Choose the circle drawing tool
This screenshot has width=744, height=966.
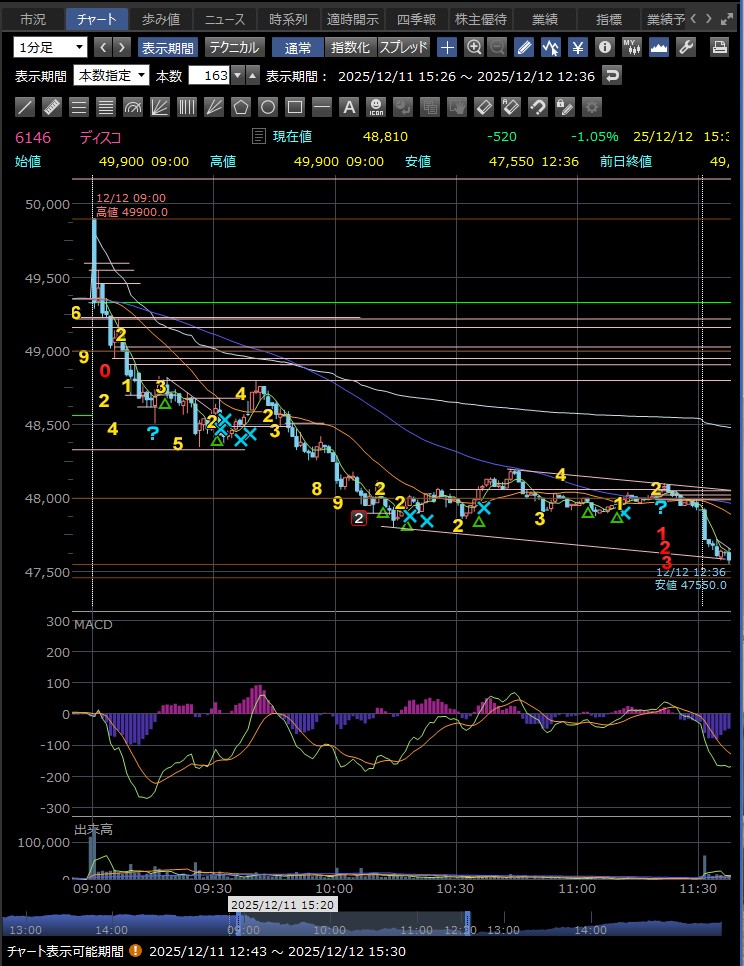click(268, 107)
